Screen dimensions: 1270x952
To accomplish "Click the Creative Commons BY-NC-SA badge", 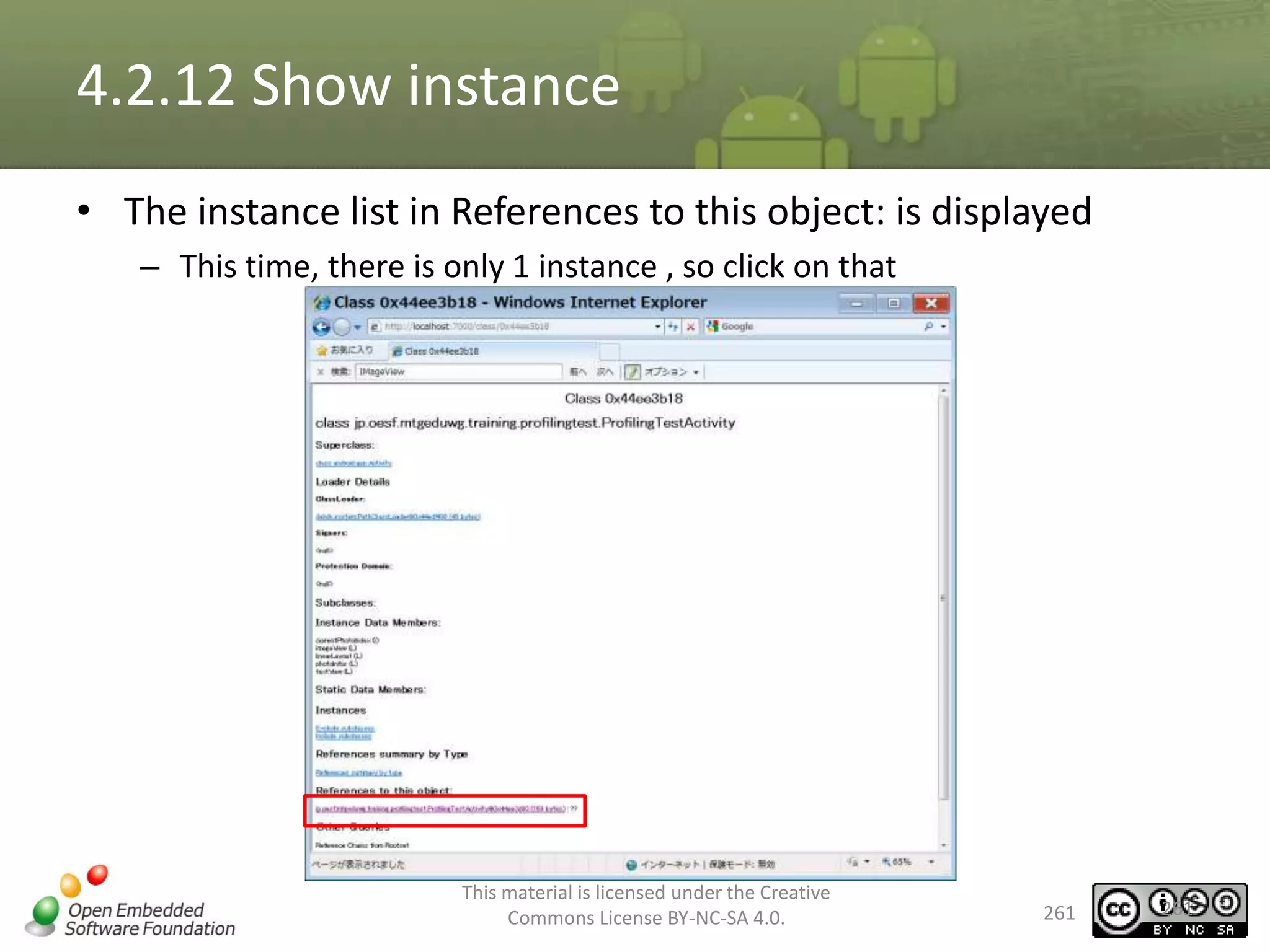I will pos(1170,910).
